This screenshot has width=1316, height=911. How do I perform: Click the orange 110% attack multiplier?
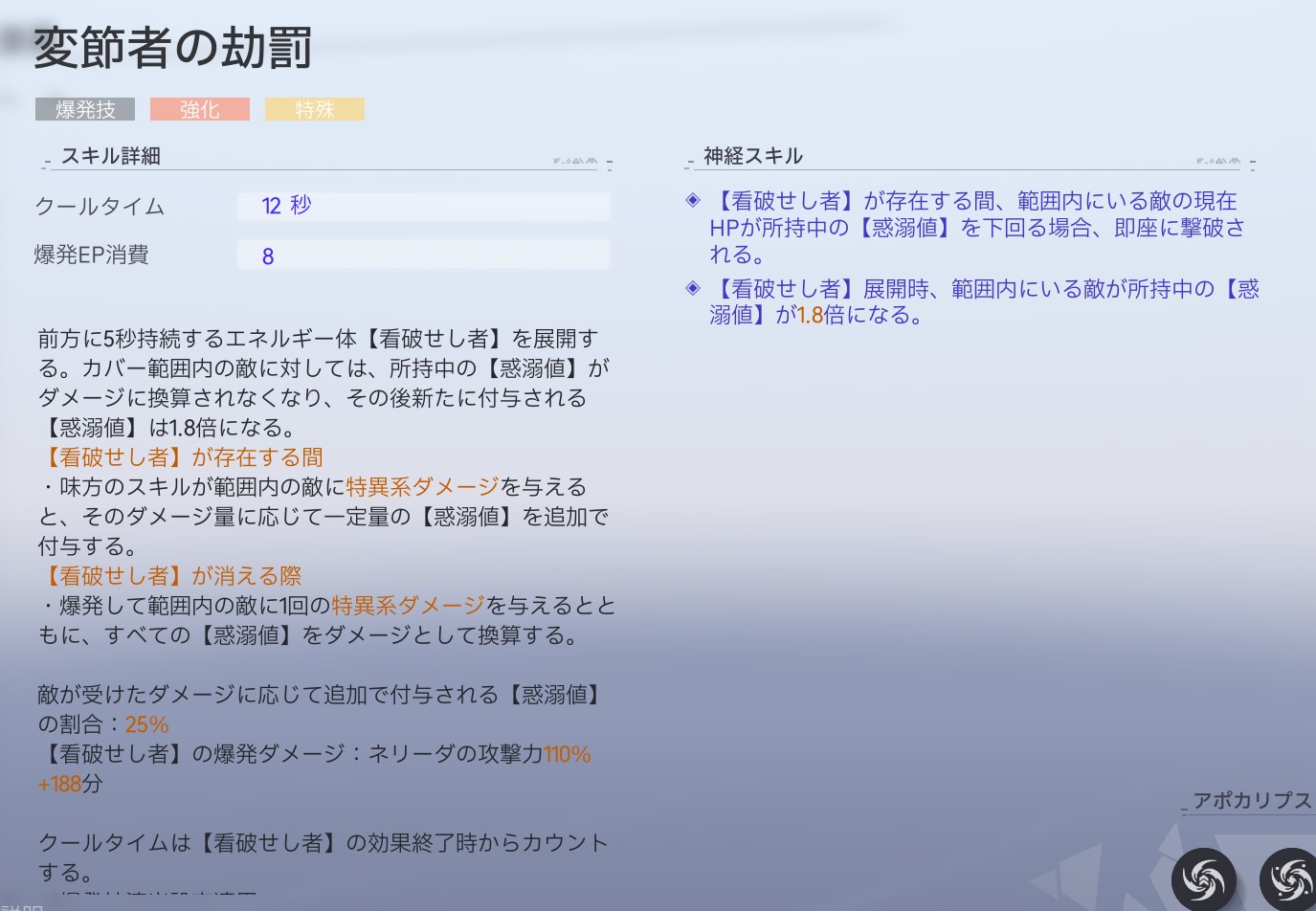click(x=567, y=754)
